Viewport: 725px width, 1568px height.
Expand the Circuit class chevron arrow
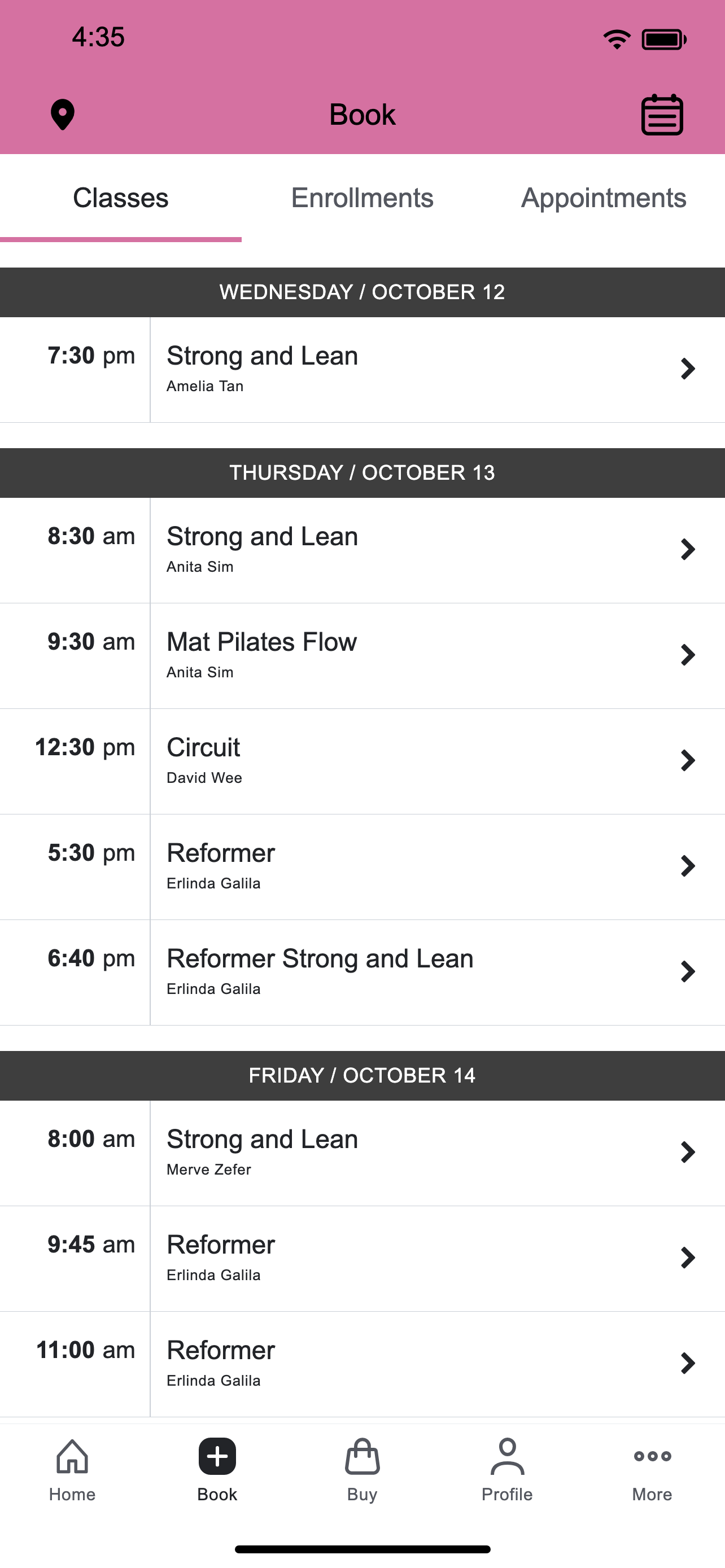688,760
